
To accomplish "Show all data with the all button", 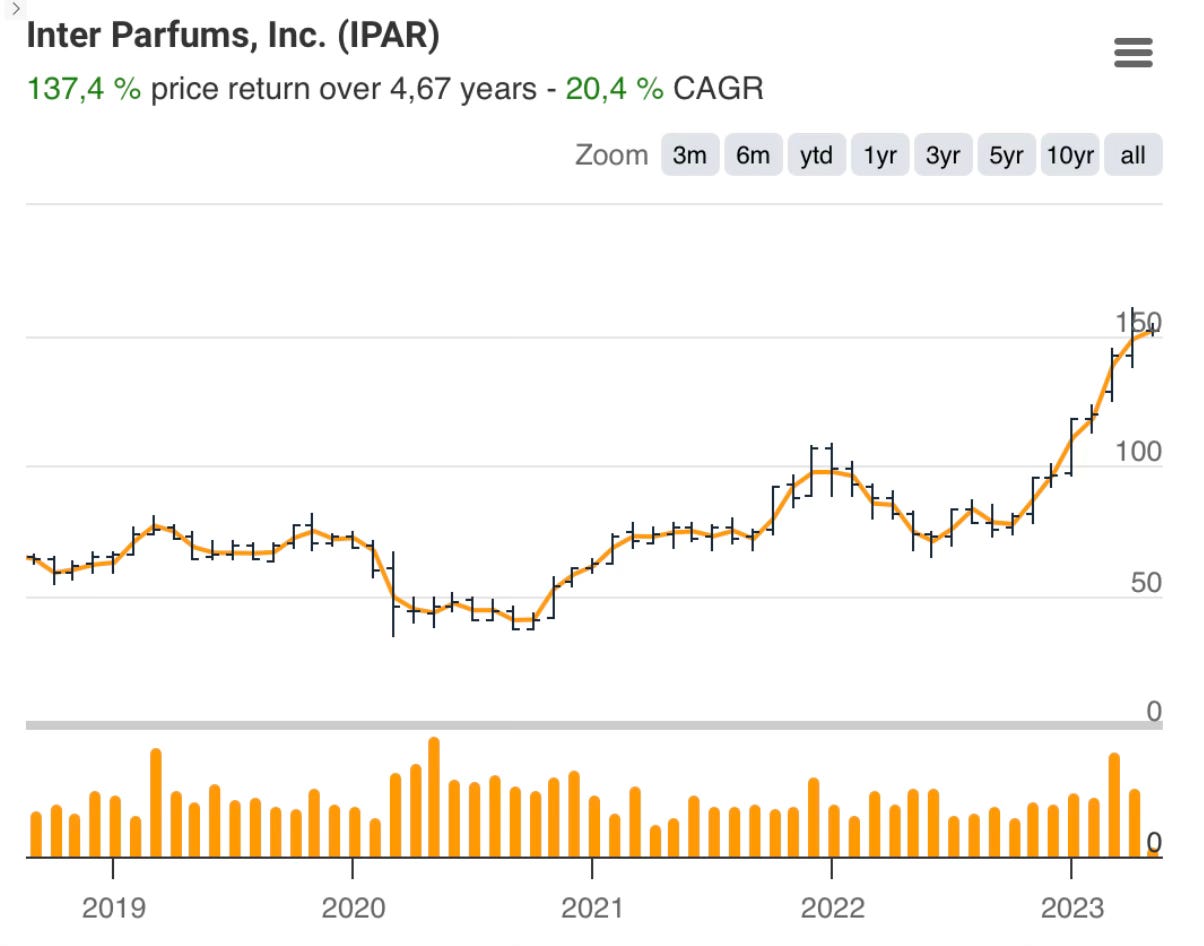I will 1133,155.
